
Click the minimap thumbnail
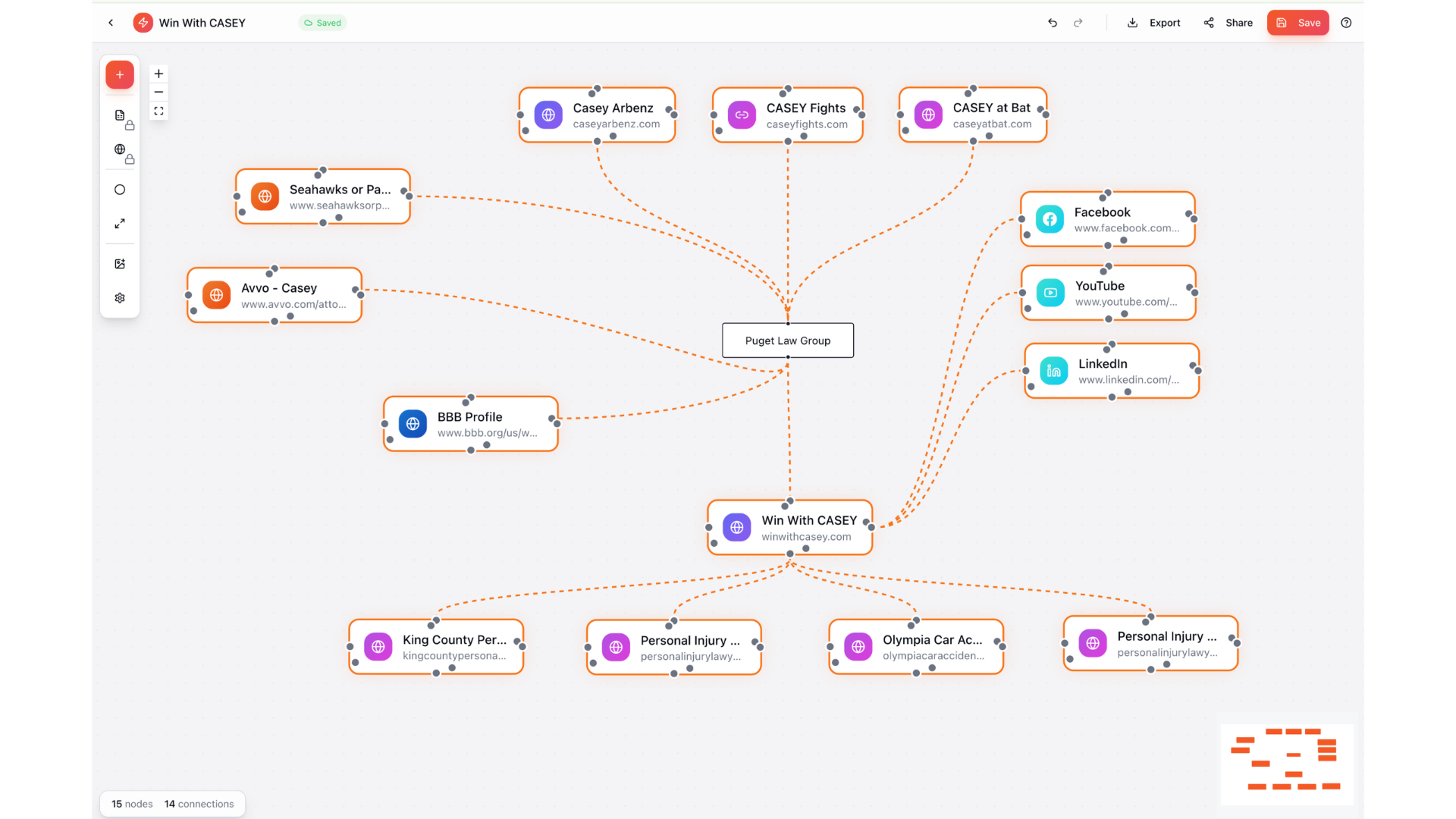(x=1287, y=764)
